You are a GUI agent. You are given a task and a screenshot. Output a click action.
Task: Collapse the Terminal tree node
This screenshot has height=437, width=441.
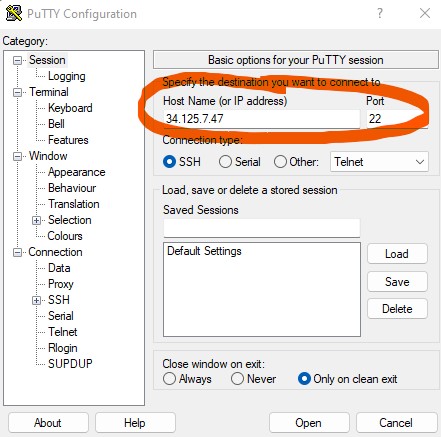pos(17,92)
